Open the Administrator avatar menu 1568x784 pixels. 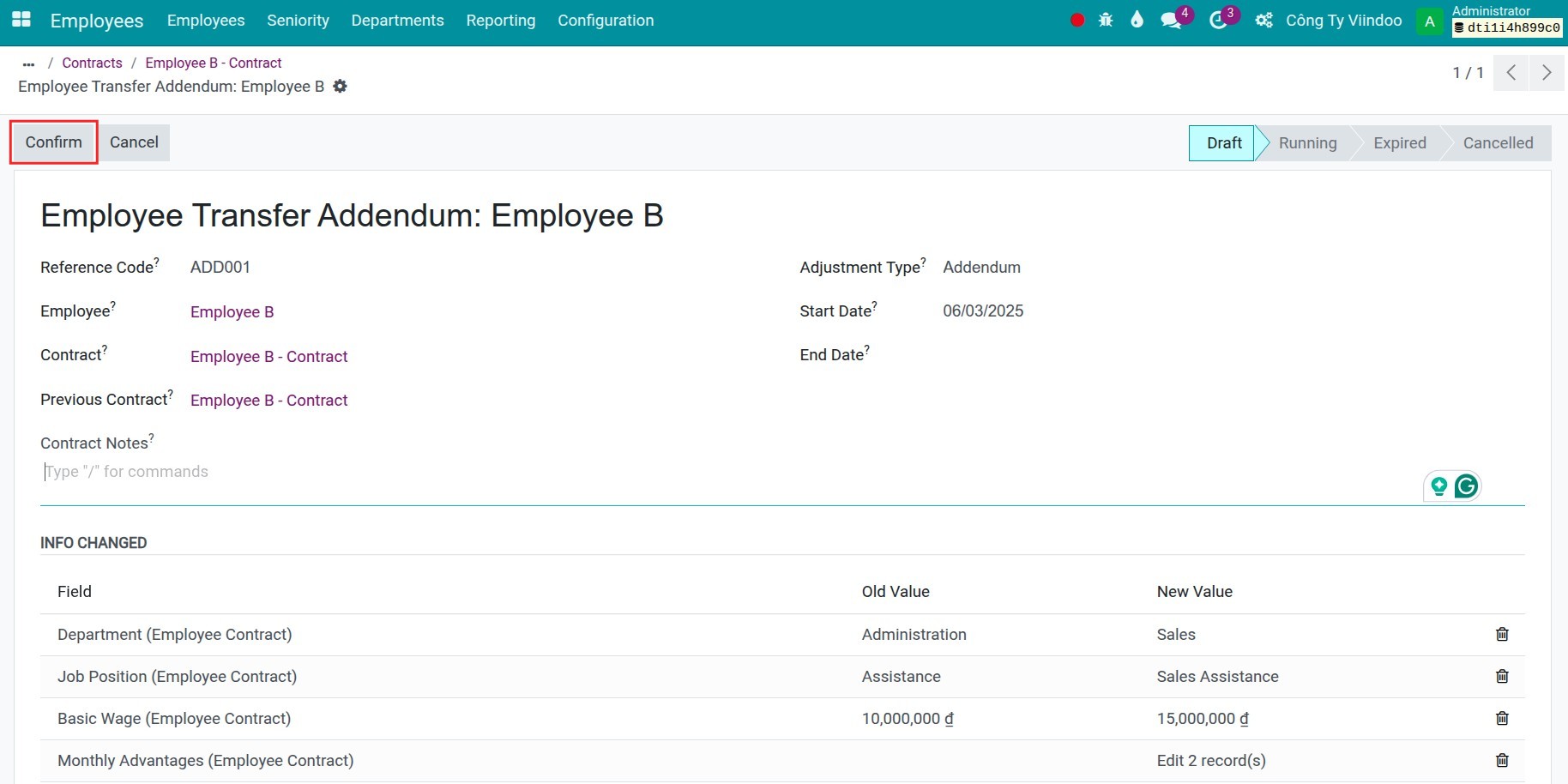[1430, 21]
